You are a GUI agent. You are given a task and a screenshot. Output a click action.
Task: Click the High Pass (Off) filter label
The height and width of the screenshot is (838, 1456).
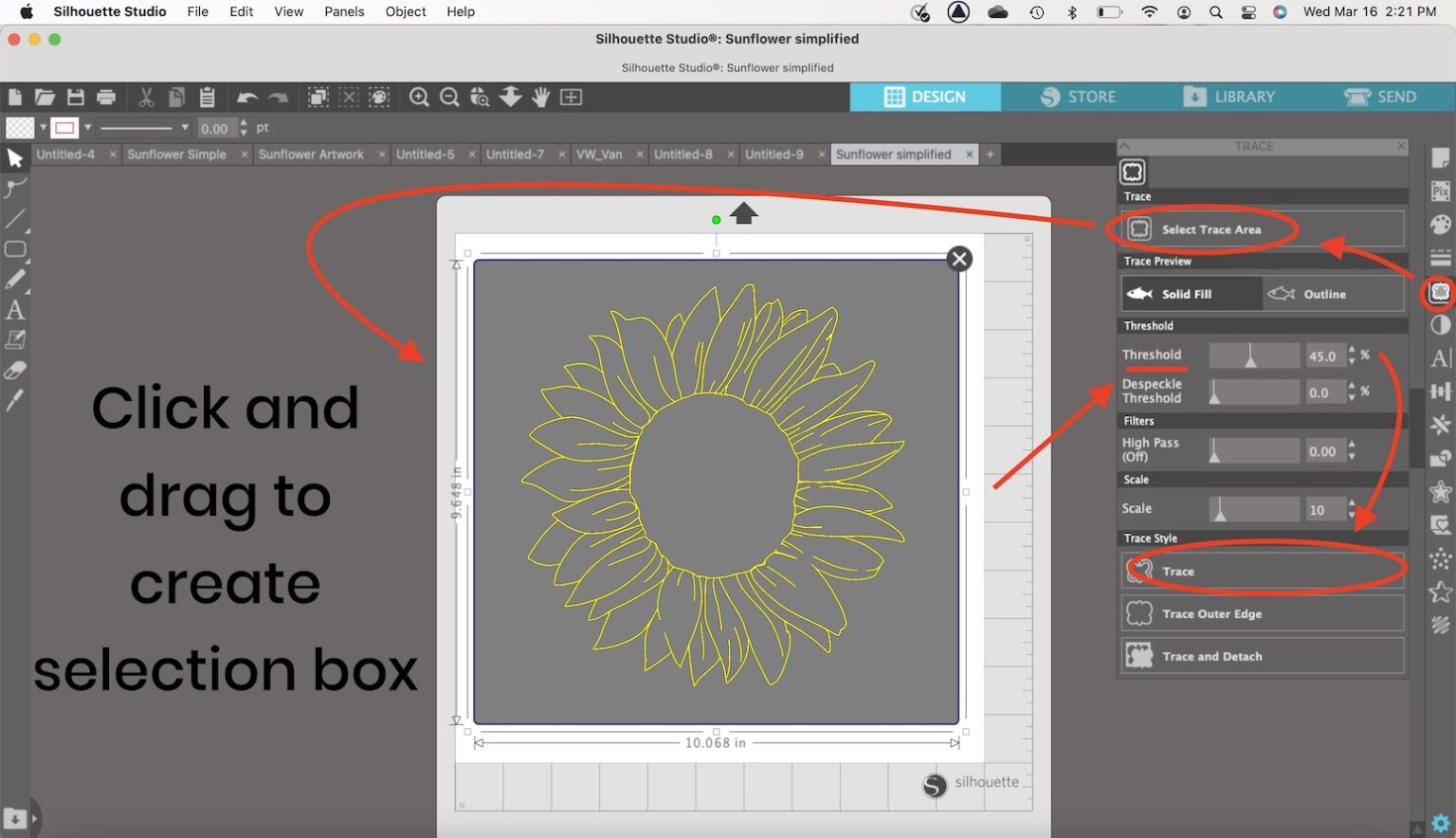click(x=1150, y=446)
